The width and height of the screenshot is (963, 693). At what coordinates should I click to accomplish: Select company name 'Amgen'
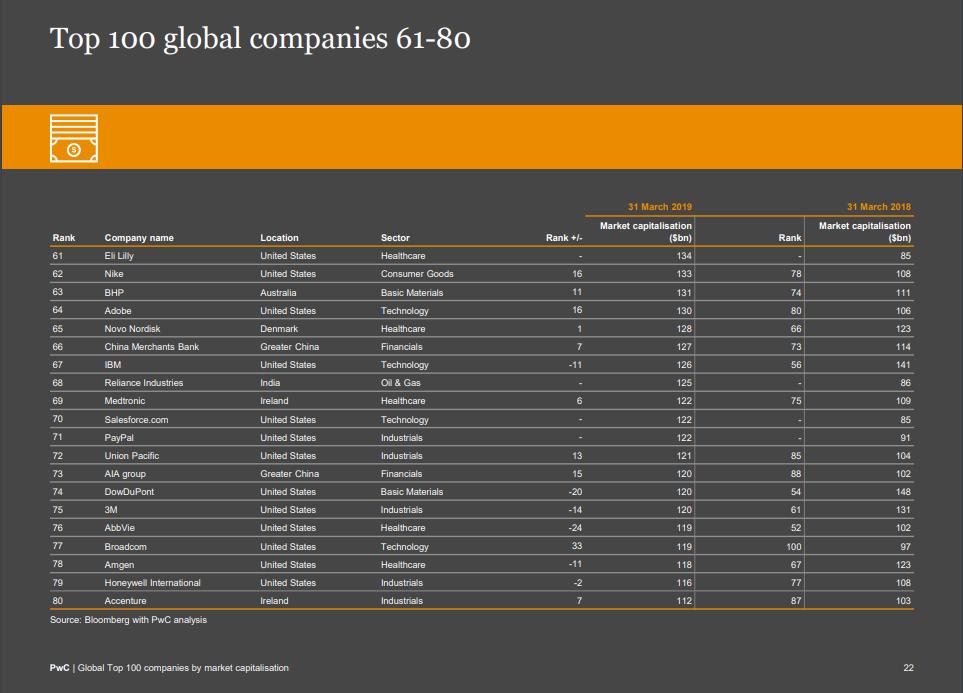click(x=119, y=565)
